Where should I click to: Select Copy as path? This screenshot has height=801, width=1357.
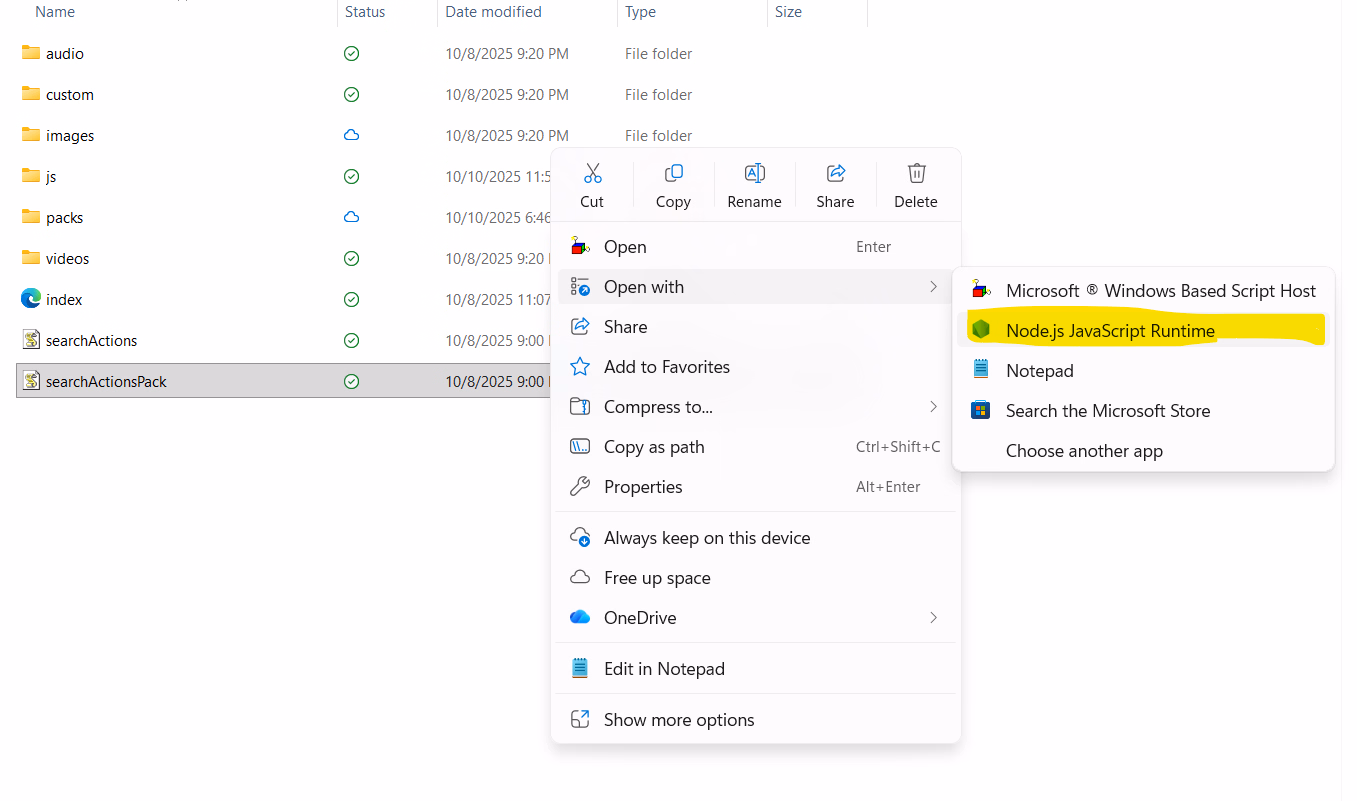click(x=654, y=447)
